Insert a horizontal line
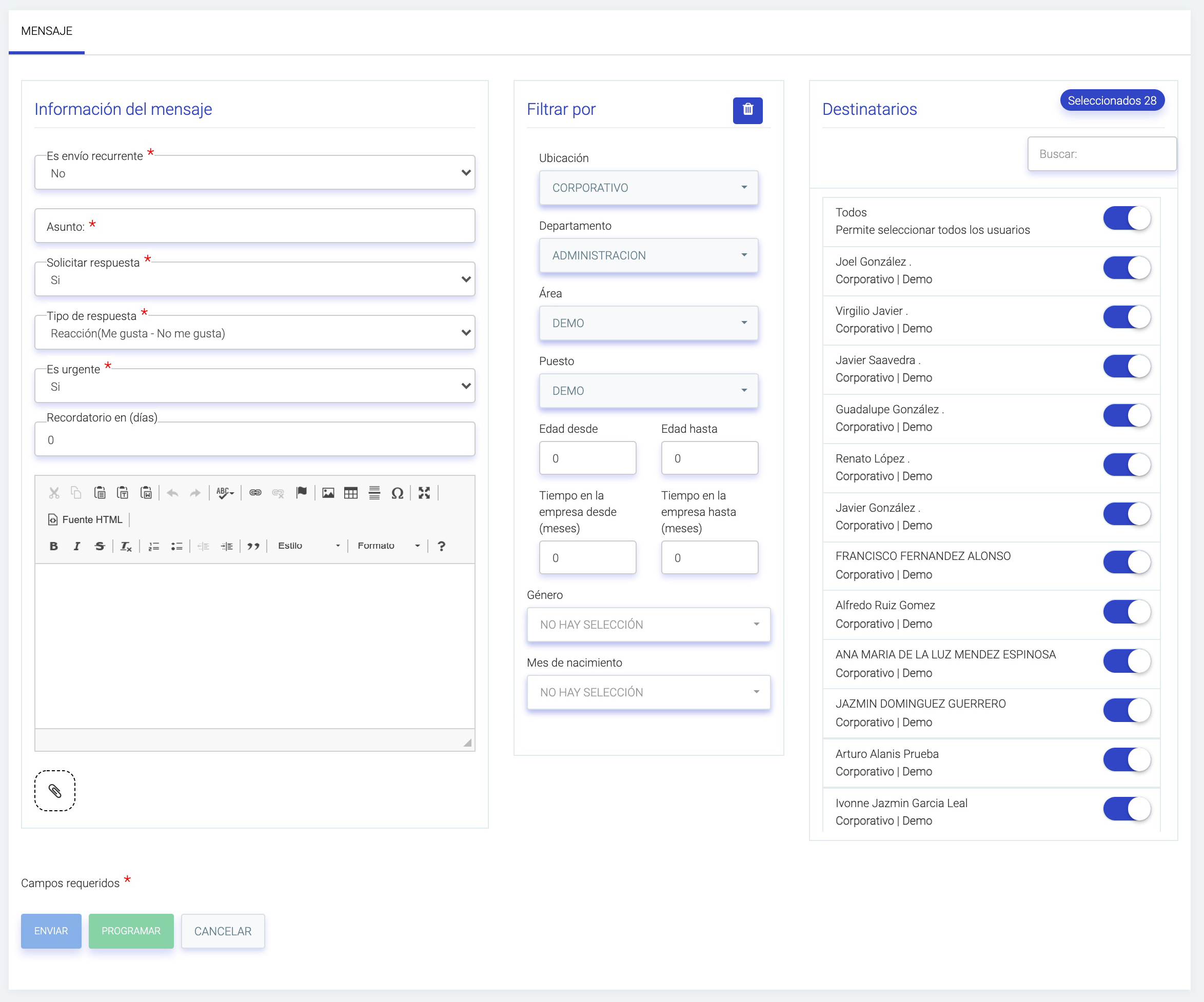This screenshot has width=1204, height=1002. 374,493
